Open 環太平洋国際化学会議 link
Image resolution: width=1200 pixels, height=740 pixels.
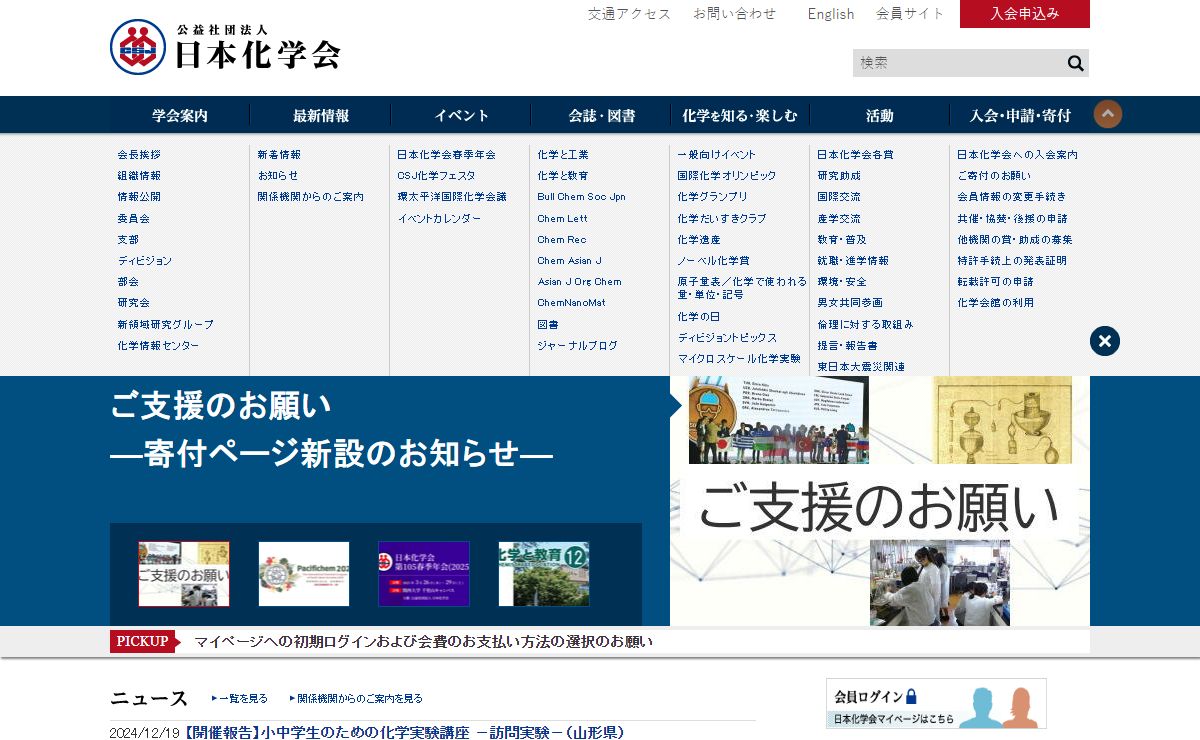pyautogui.click(x=452, y=197)
